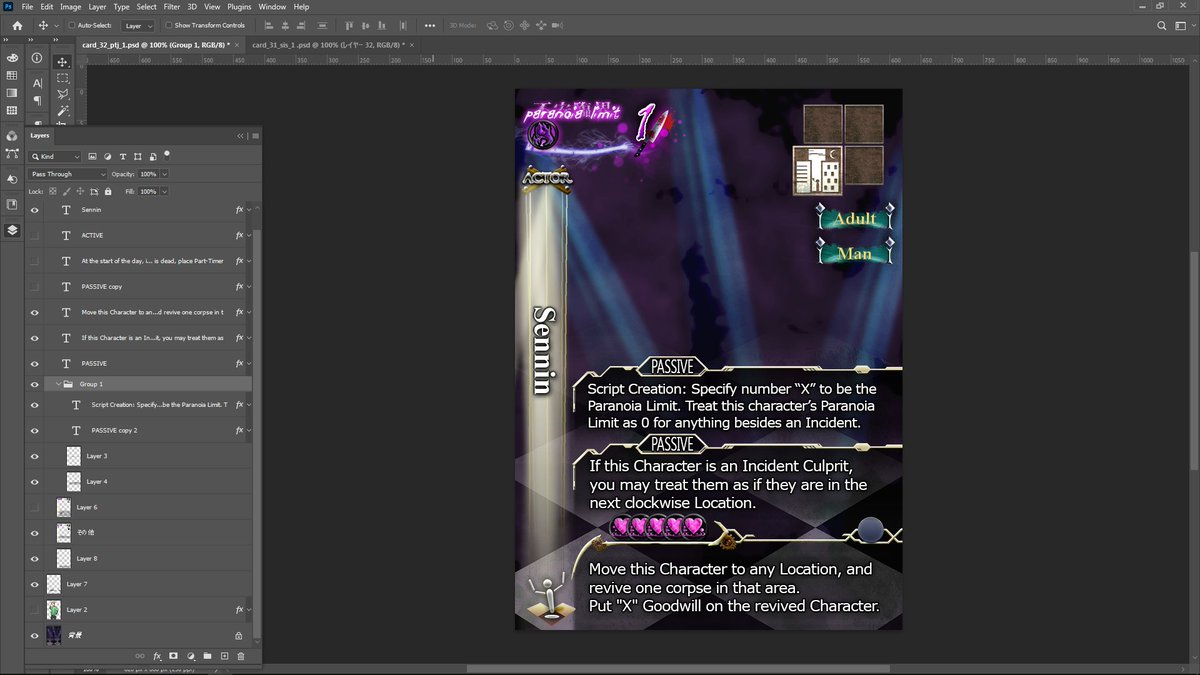Click the Home icon in options bar
Screen dimensions: 1200x675
tap(16, 25)
